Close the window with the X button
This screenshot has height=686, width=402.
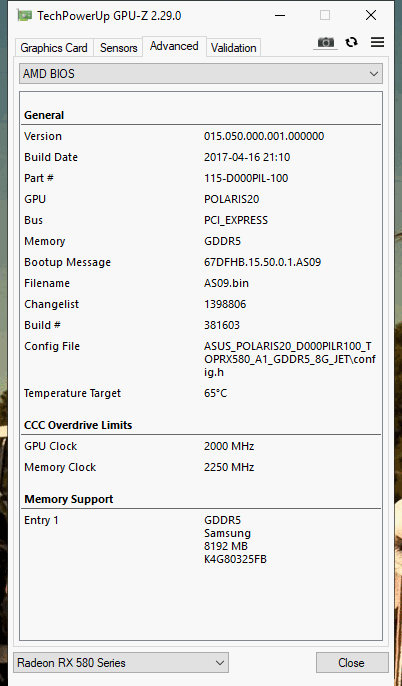tap(371, 16)
